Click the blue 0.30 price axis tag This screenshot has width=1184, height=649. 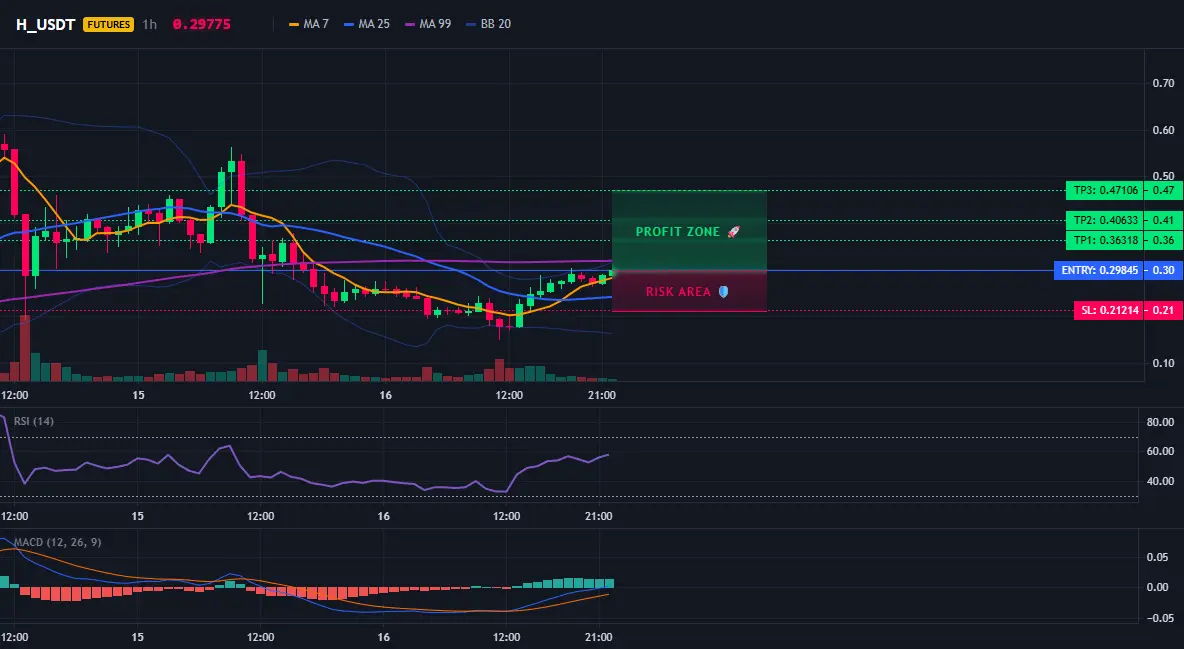(x=1163, y=270)
